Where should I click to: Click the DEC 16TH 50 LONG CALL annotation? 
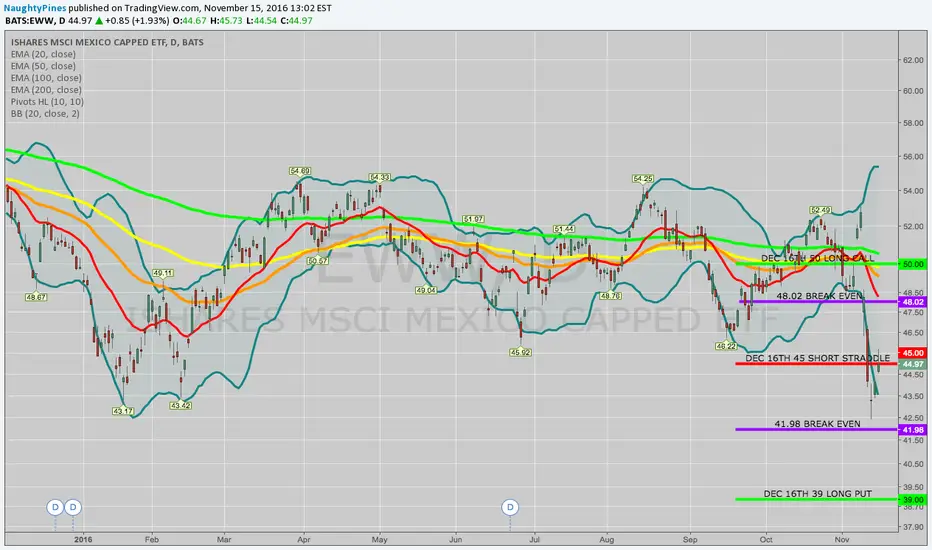(x=817, y=258)
